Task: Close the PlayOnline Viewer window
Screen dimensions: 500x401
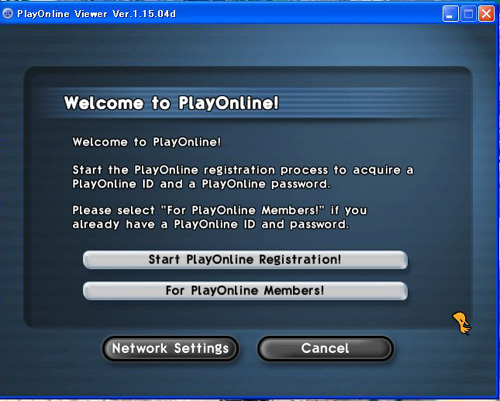Action: click(486, 14)
